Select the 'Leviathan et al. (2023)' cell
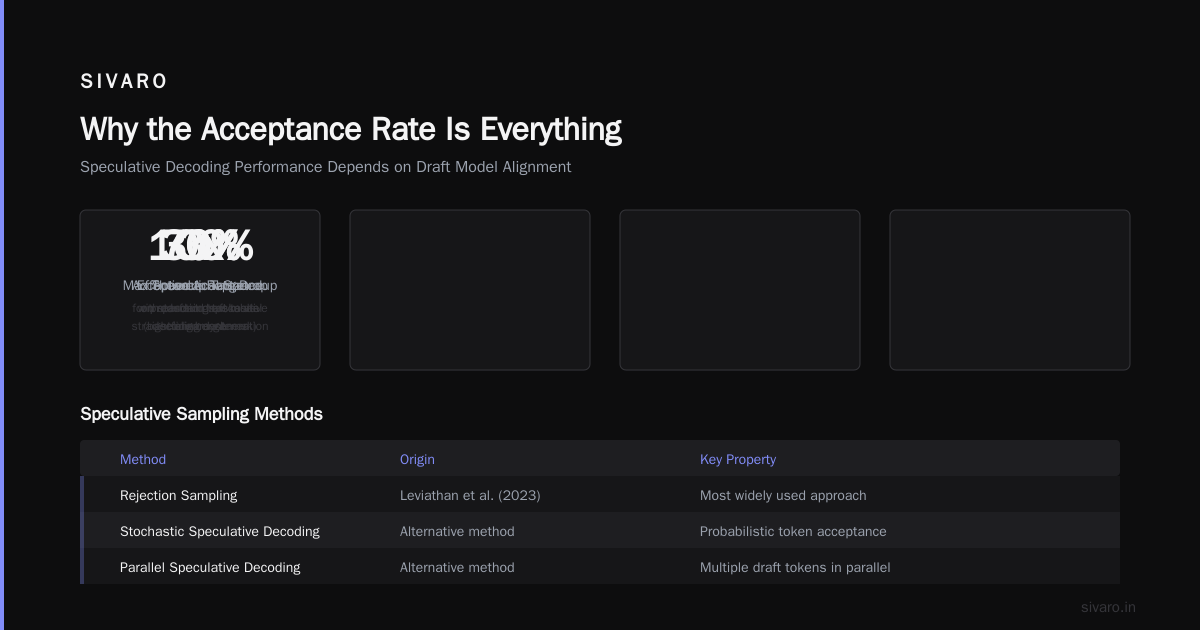The height and width of the screenshot is (630, 1200). coord(470,495)
